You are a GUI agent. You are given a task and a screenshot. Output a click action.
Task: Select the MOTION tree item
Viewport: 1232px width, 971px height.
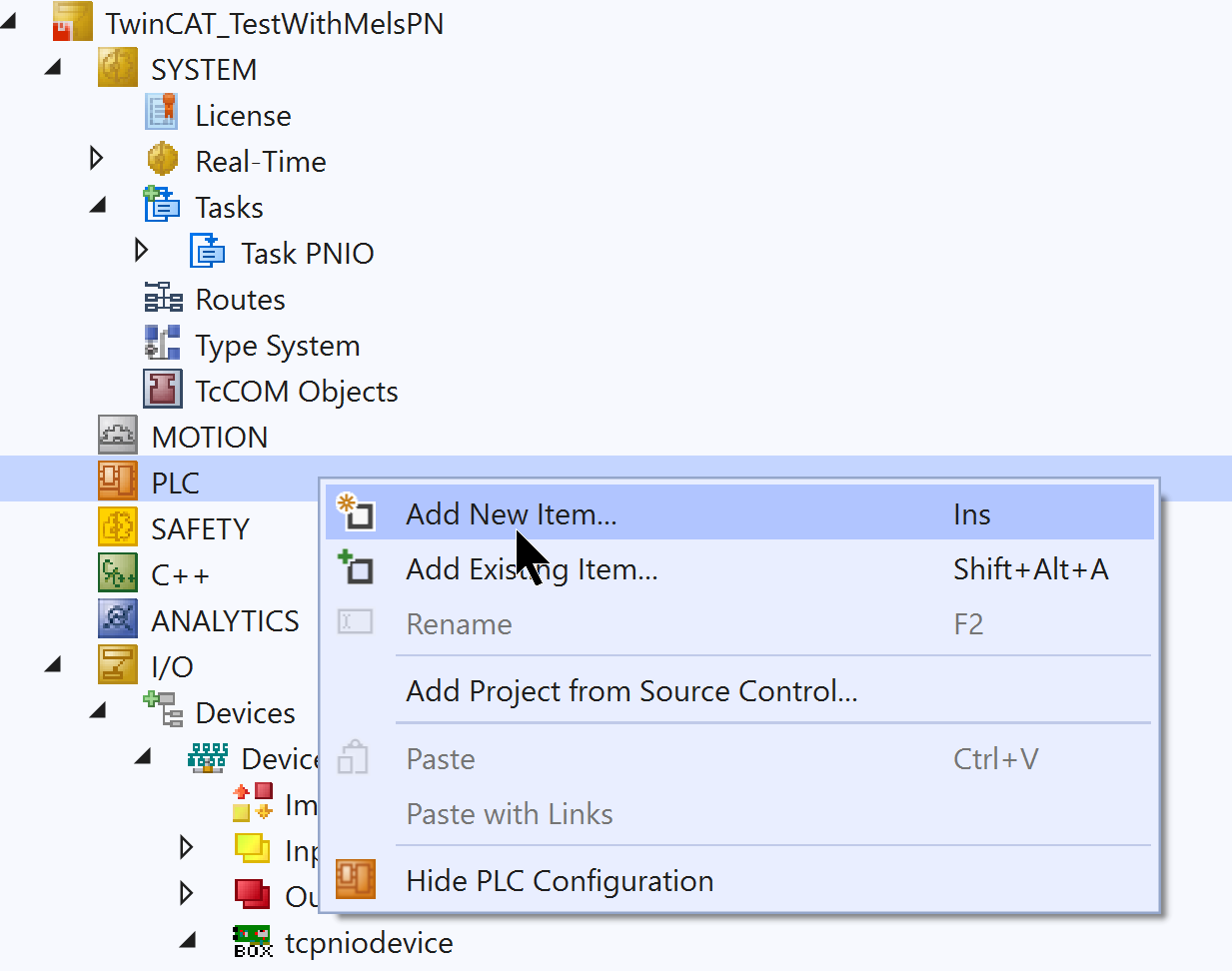click(x=210, y=437)
